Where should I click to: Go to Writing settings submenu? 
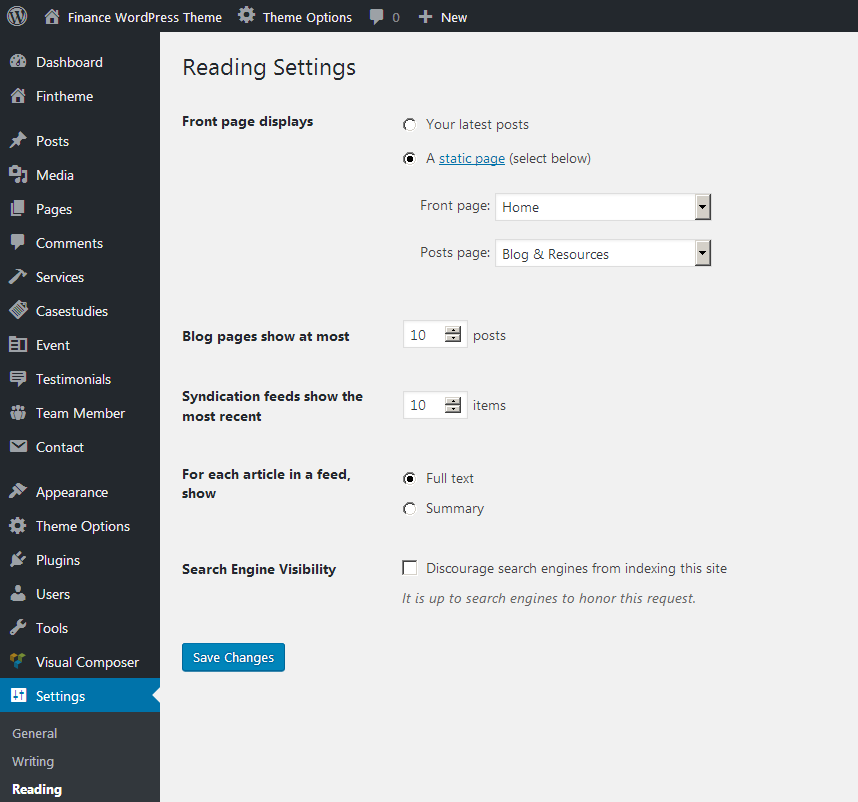tap(33, 761)
